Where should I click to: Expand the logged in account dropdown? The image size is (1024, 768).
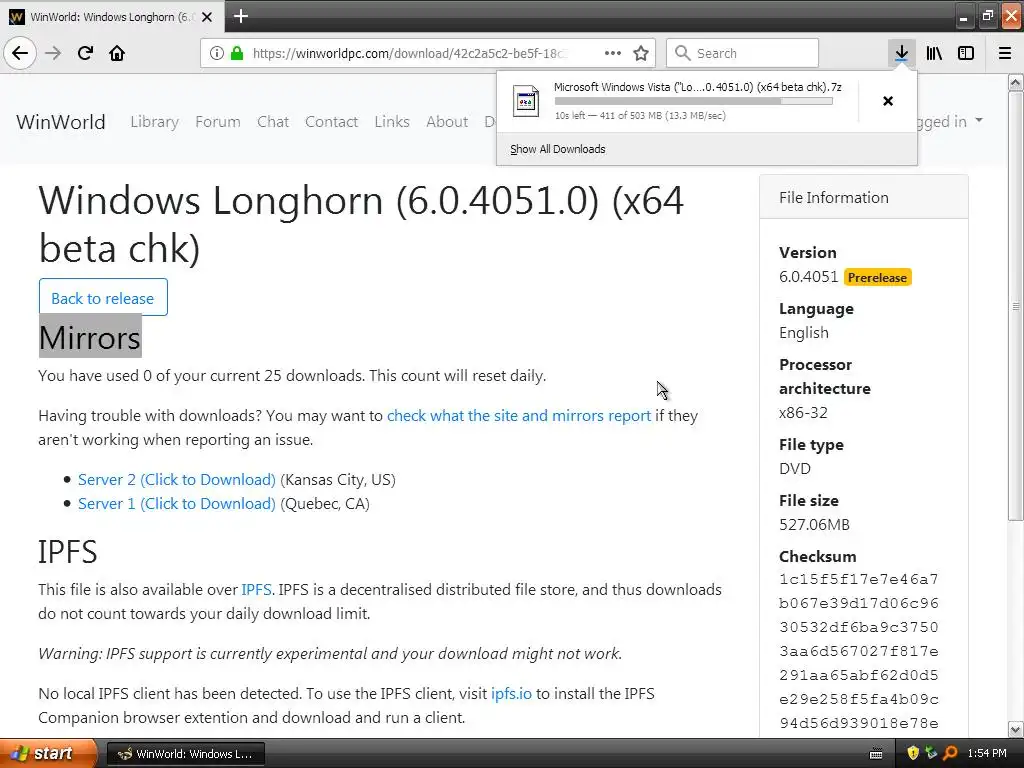[950, 121]
